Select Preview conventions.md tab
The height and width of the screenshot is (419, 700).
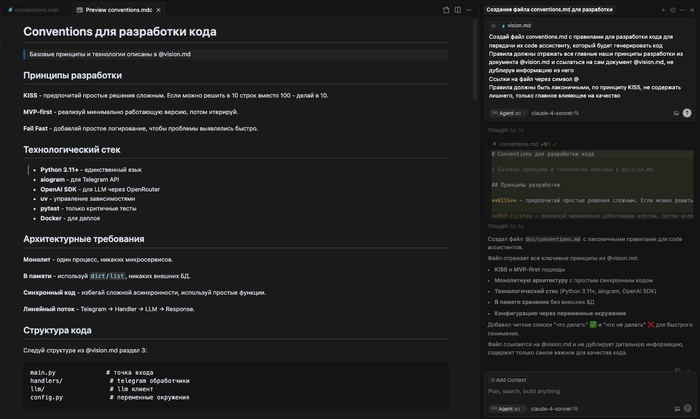114,9
